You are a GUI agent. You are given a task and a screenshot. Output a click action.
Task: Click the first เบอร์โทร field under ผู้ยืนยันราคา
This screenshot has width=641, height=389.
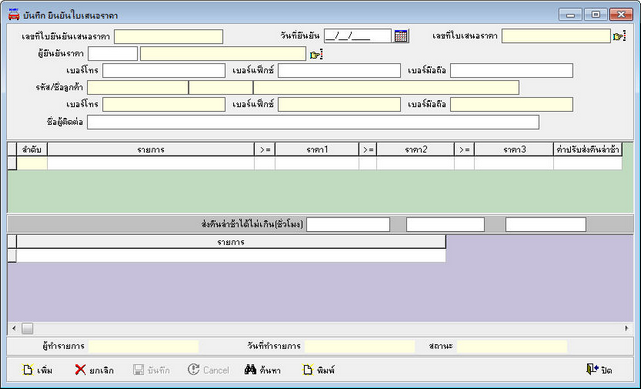164,70
